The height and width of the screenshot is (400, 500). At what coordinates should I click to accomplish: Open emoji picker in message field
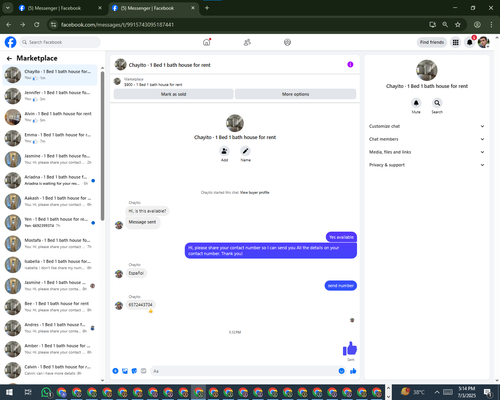[x=341, y=371]
